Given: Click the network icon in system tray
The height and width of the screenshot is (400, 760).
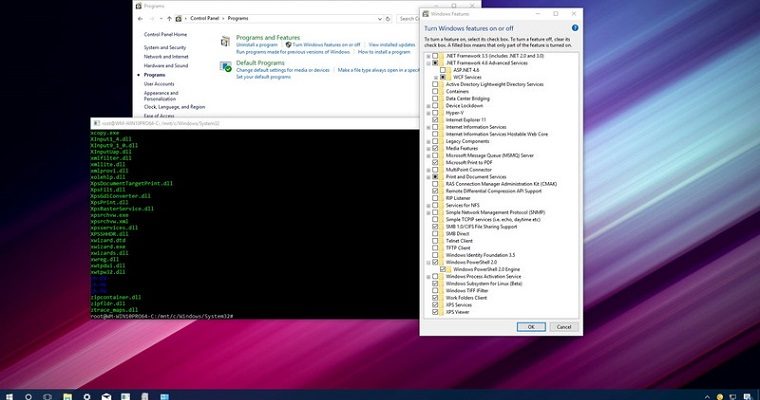Looking at the screenshot, I should click(x=733, y=397).
